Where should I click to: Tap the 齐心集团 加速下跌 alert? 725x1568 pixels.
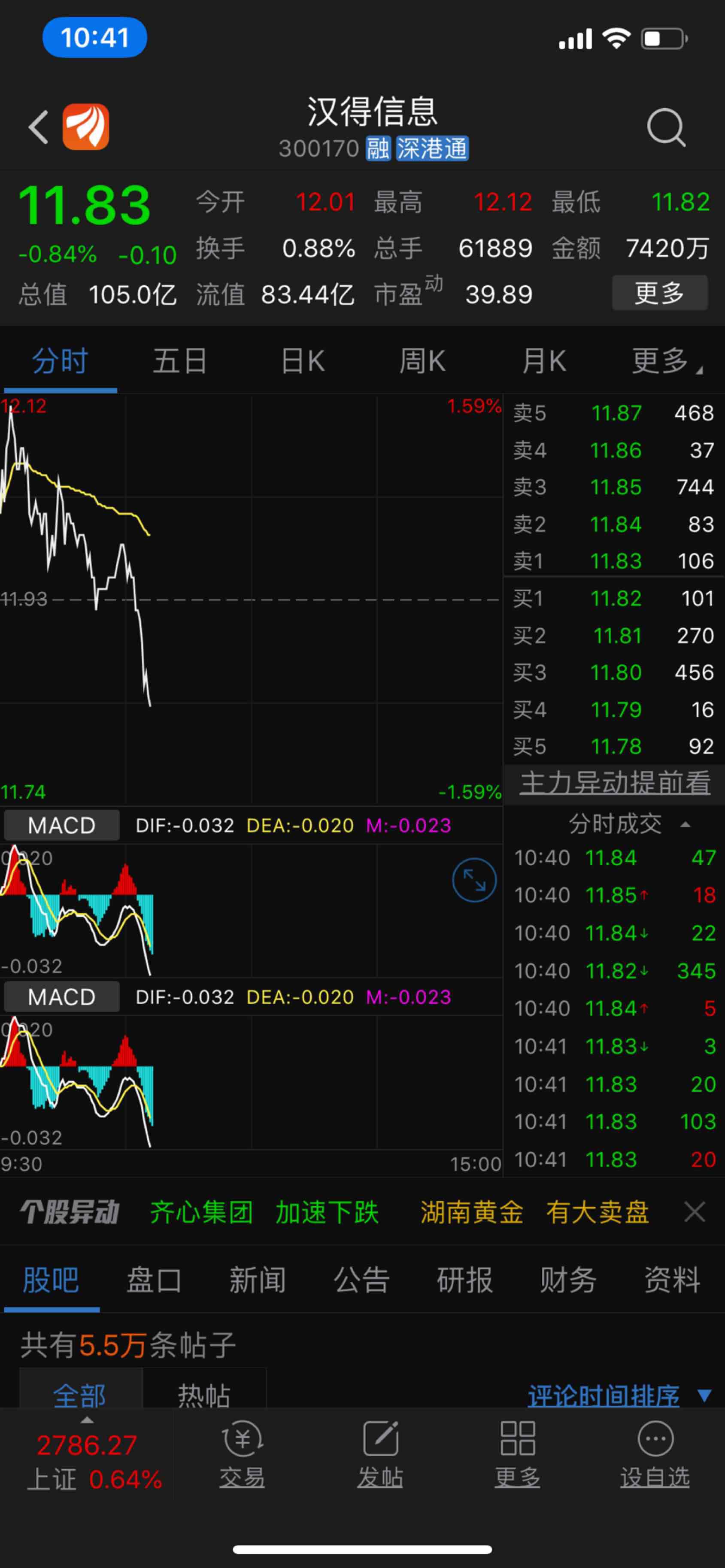pos(264,1212)
